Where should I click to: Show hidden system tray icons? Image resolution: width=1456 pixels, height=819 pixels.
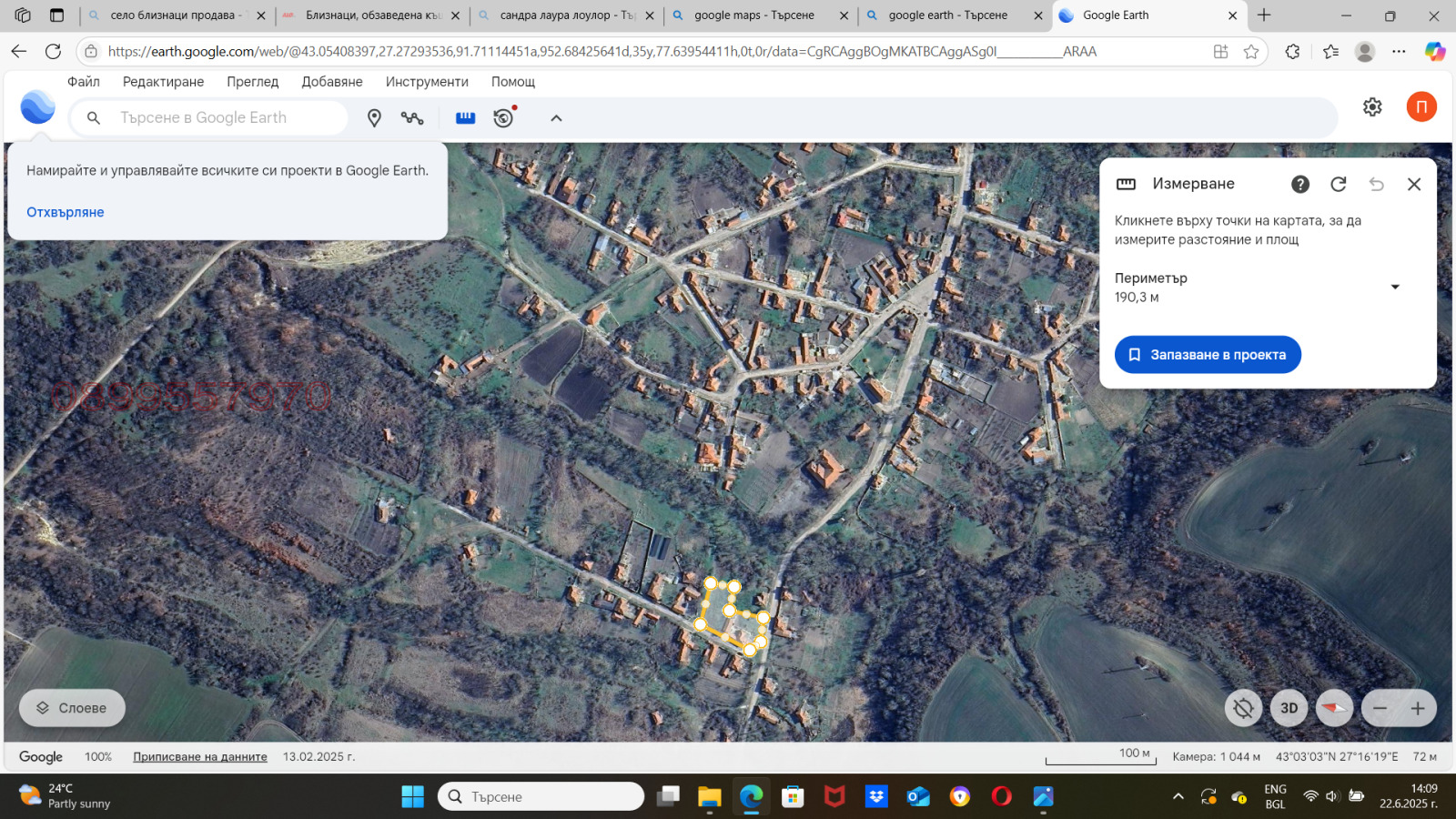tap(1178, 796)
